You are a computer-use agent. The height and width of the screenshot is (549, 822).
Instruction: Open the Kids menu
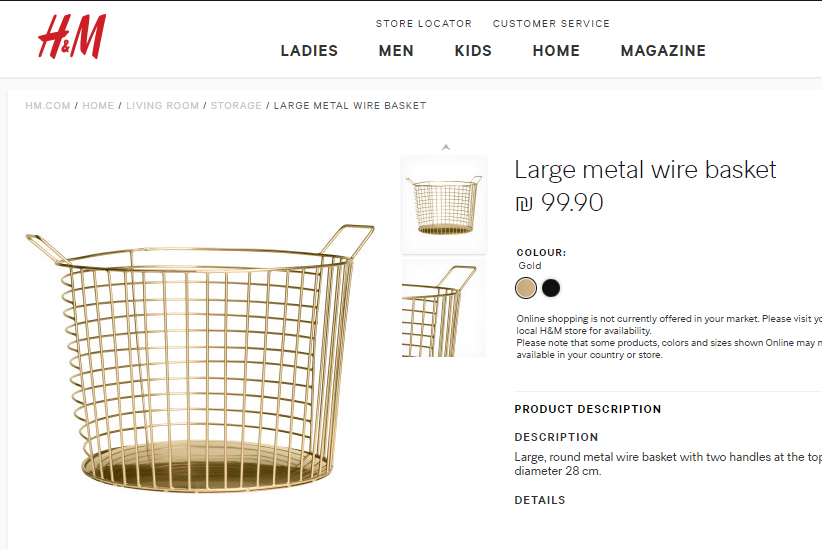point(473,51)
